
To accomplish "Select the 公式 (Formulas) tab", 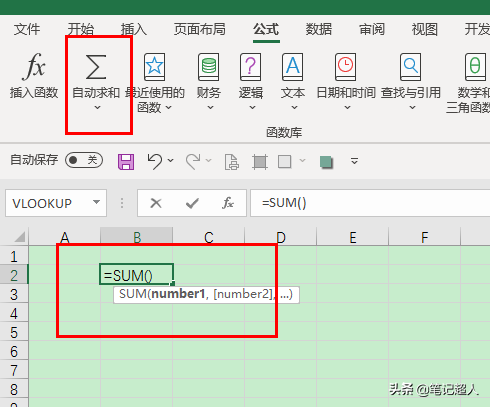I will [266, 29].
